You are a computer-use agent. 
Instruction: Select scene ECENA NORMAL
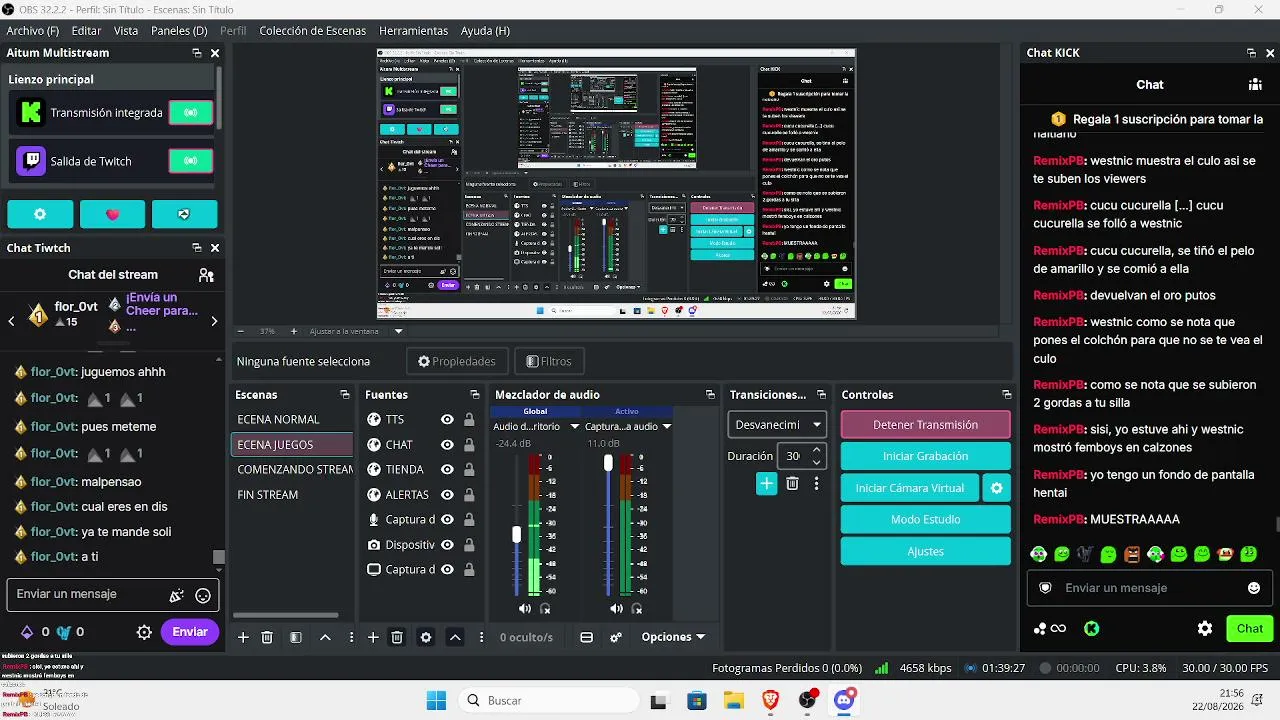[292, 420]
